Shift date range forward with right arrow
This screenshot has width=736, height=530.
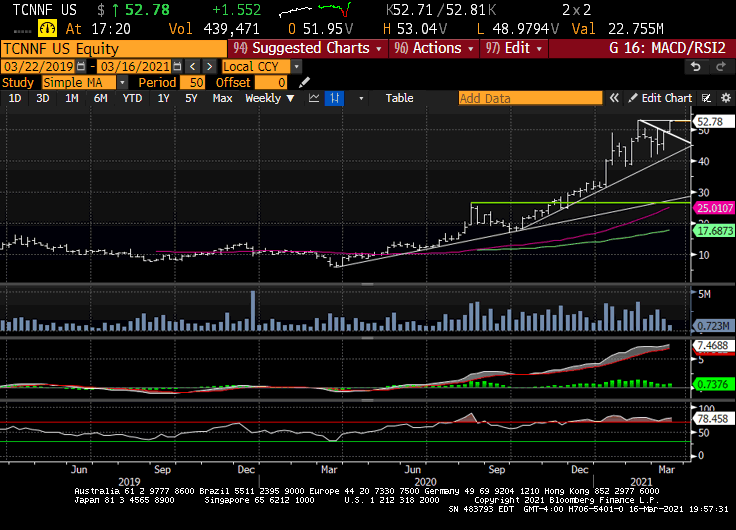[x=209, y=66]
